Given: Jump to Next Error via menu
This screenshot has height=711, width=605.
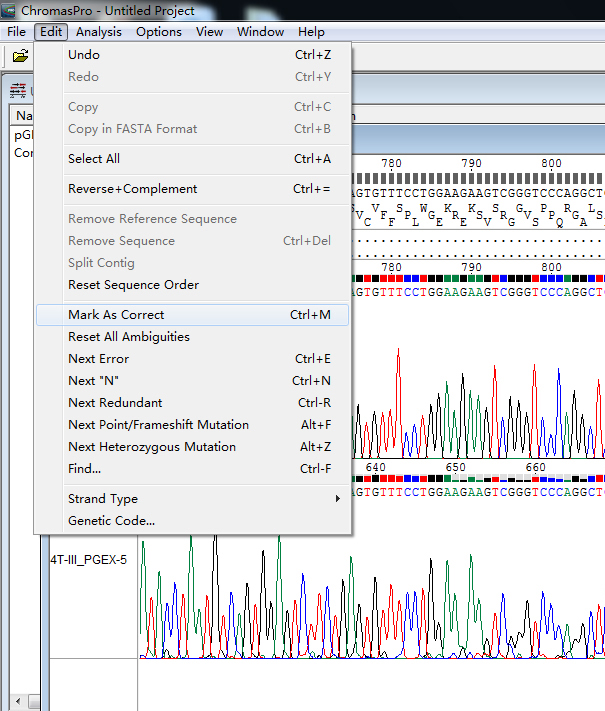Looking at the screenshot, I should pos(98,359).
